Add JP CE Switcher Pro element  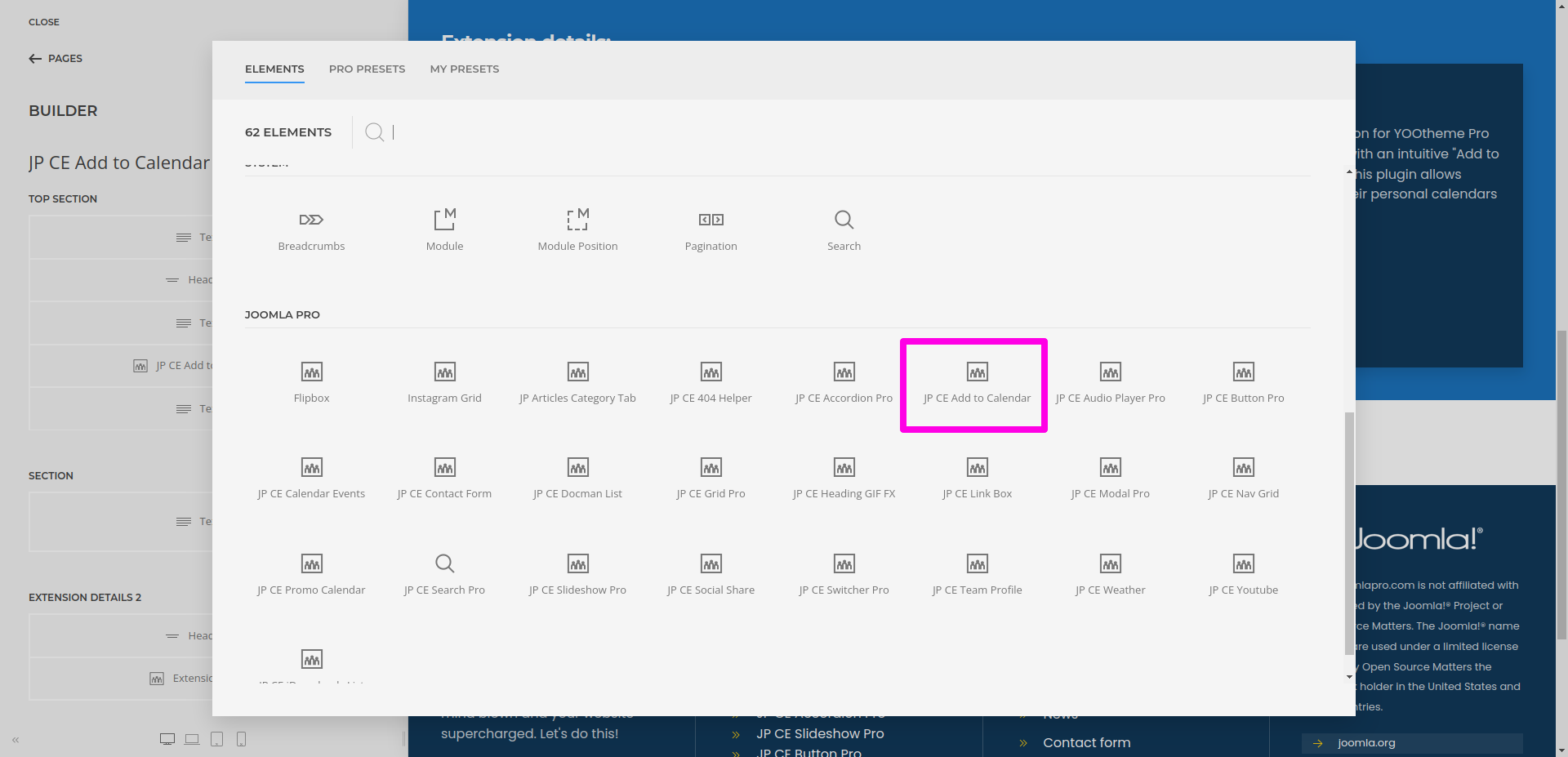click(x=844, y=575)
